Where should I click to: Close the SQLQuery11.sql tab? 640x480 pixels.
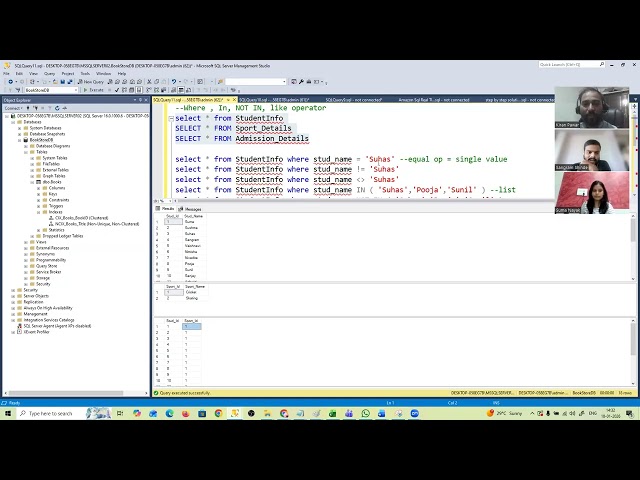pos(234,100)
